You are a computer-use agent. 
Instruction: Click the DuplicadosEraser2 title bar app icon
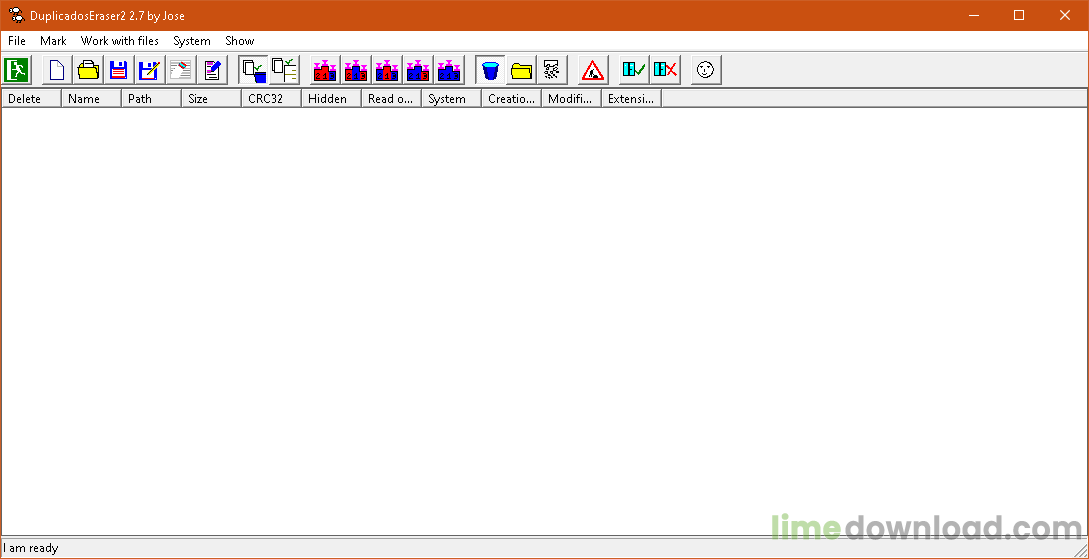coord(17,15)
